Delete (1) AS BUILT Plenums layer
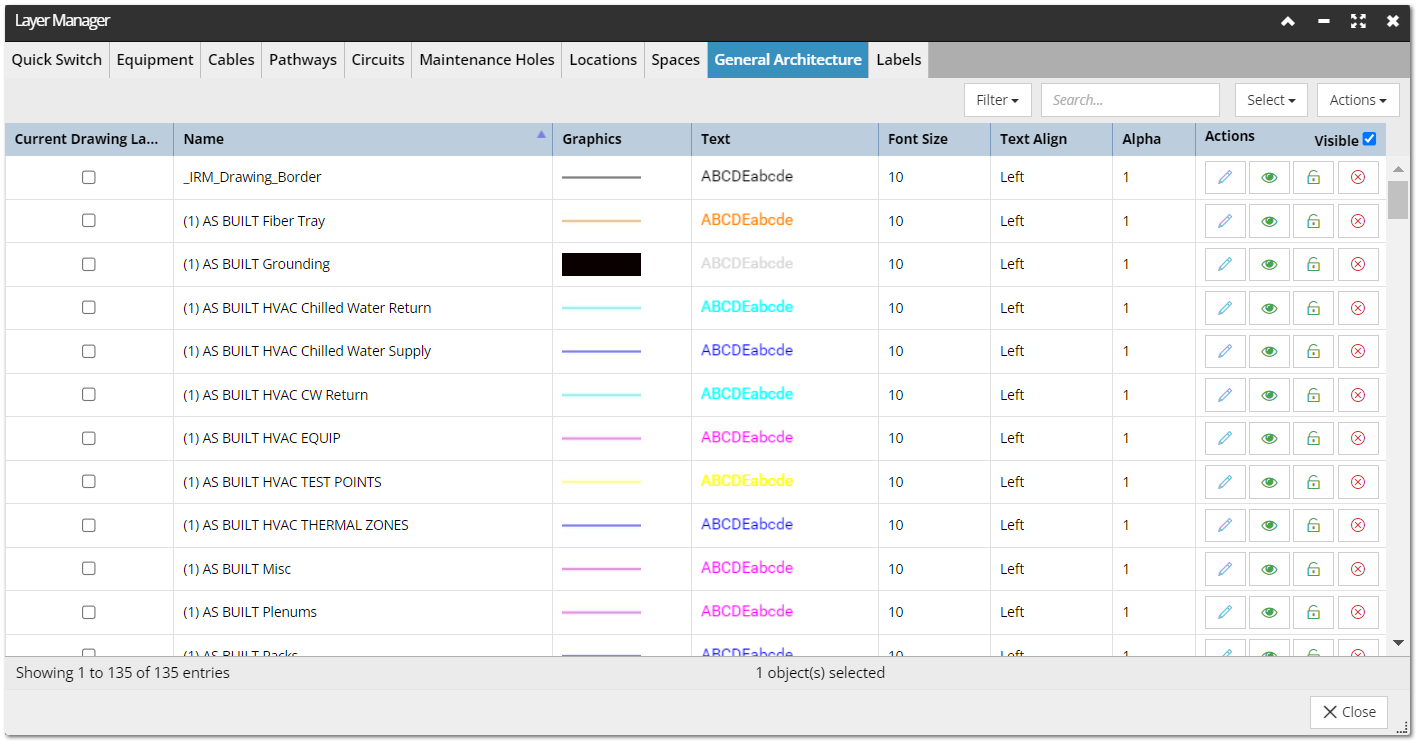The image size is (1419, 744). [x=1358, y=612]
